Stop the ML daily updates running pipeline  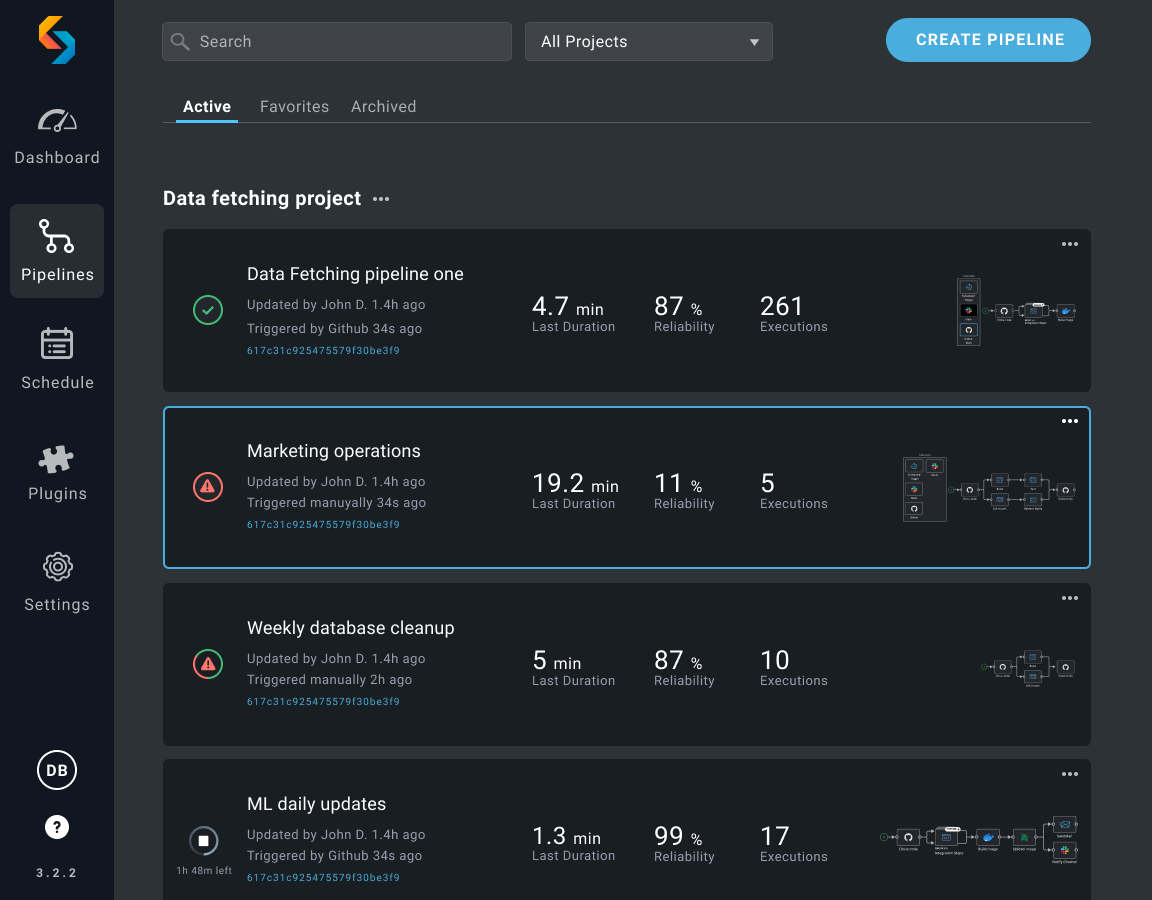coord(204,840)
